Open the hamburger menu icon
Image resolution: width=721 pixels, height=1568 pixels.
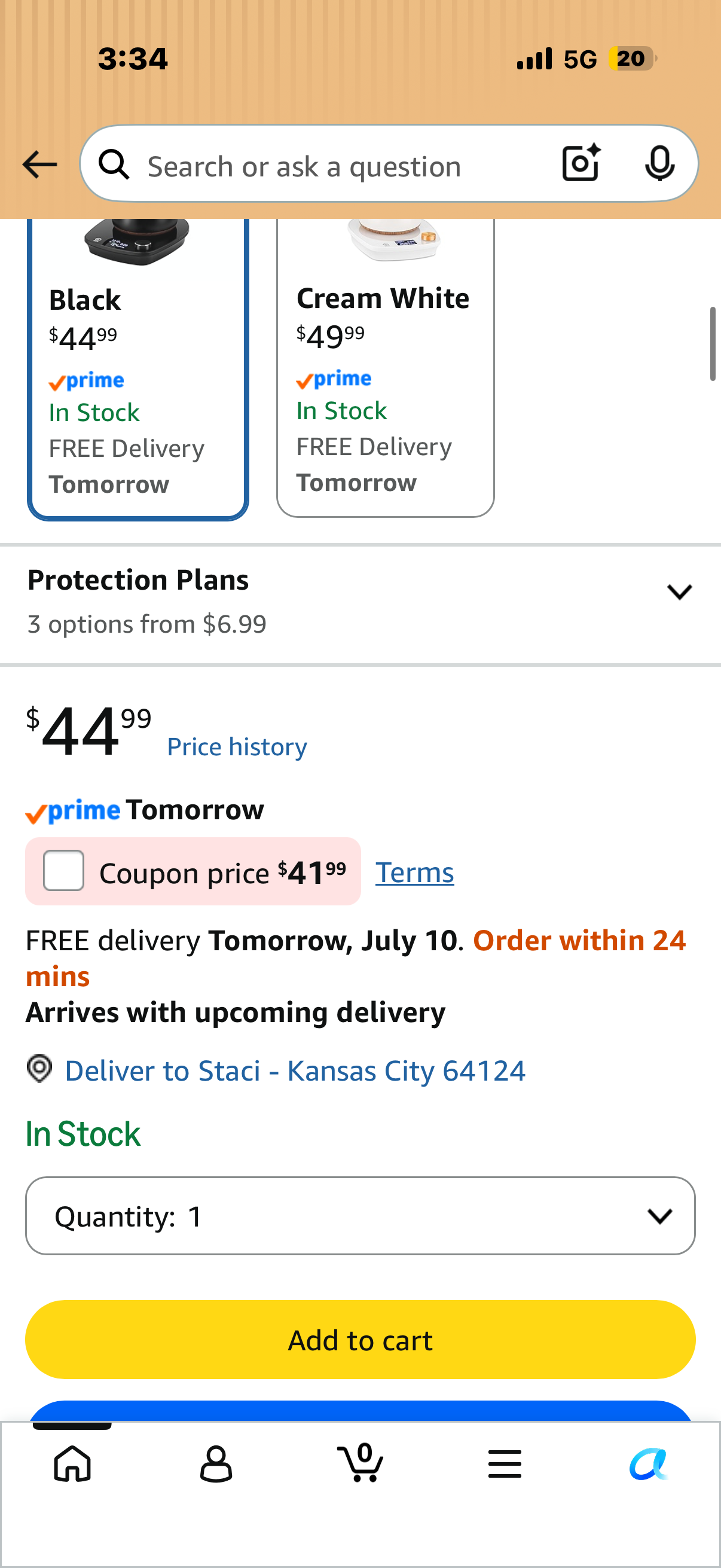click(505, 1464)
